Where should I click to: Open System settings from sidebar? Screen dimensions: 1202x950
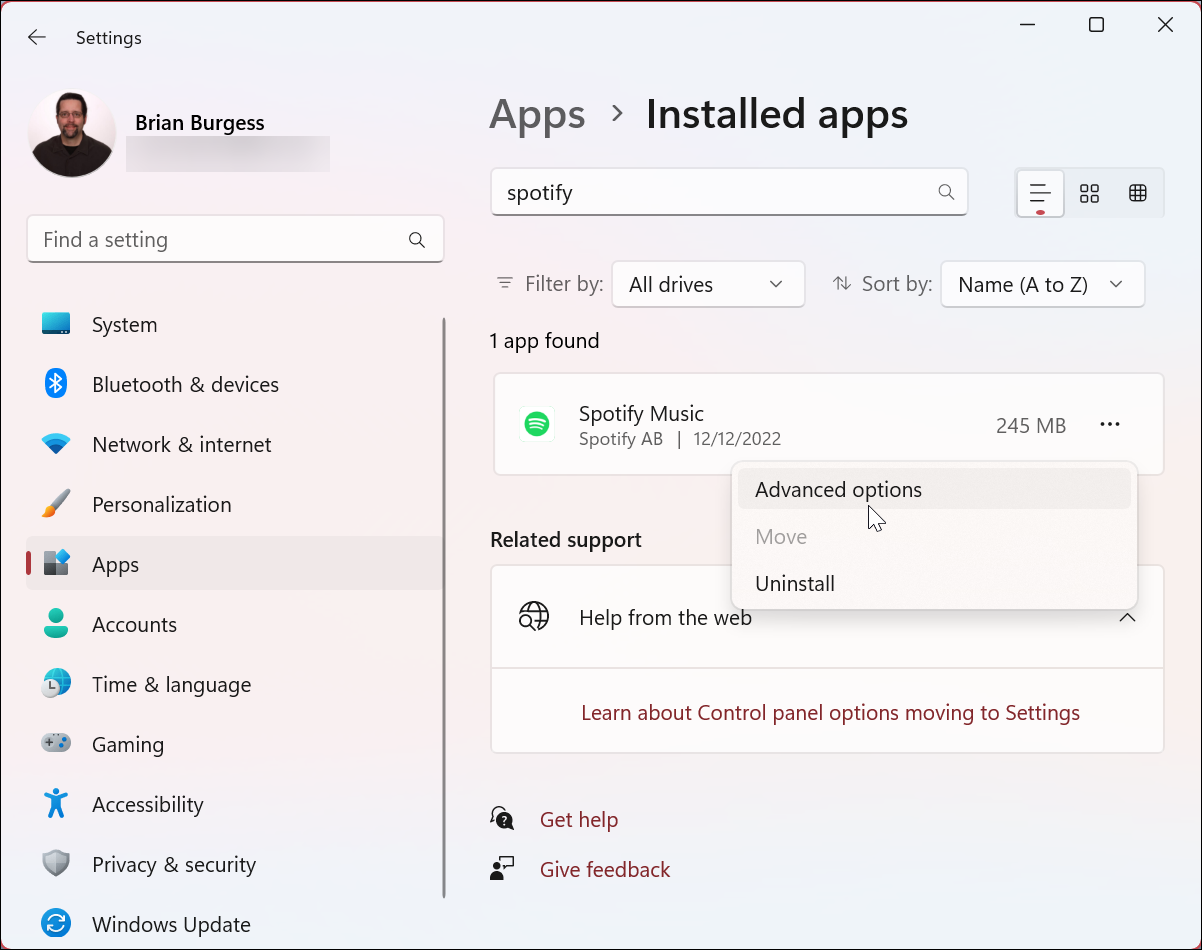coord(235,325)
